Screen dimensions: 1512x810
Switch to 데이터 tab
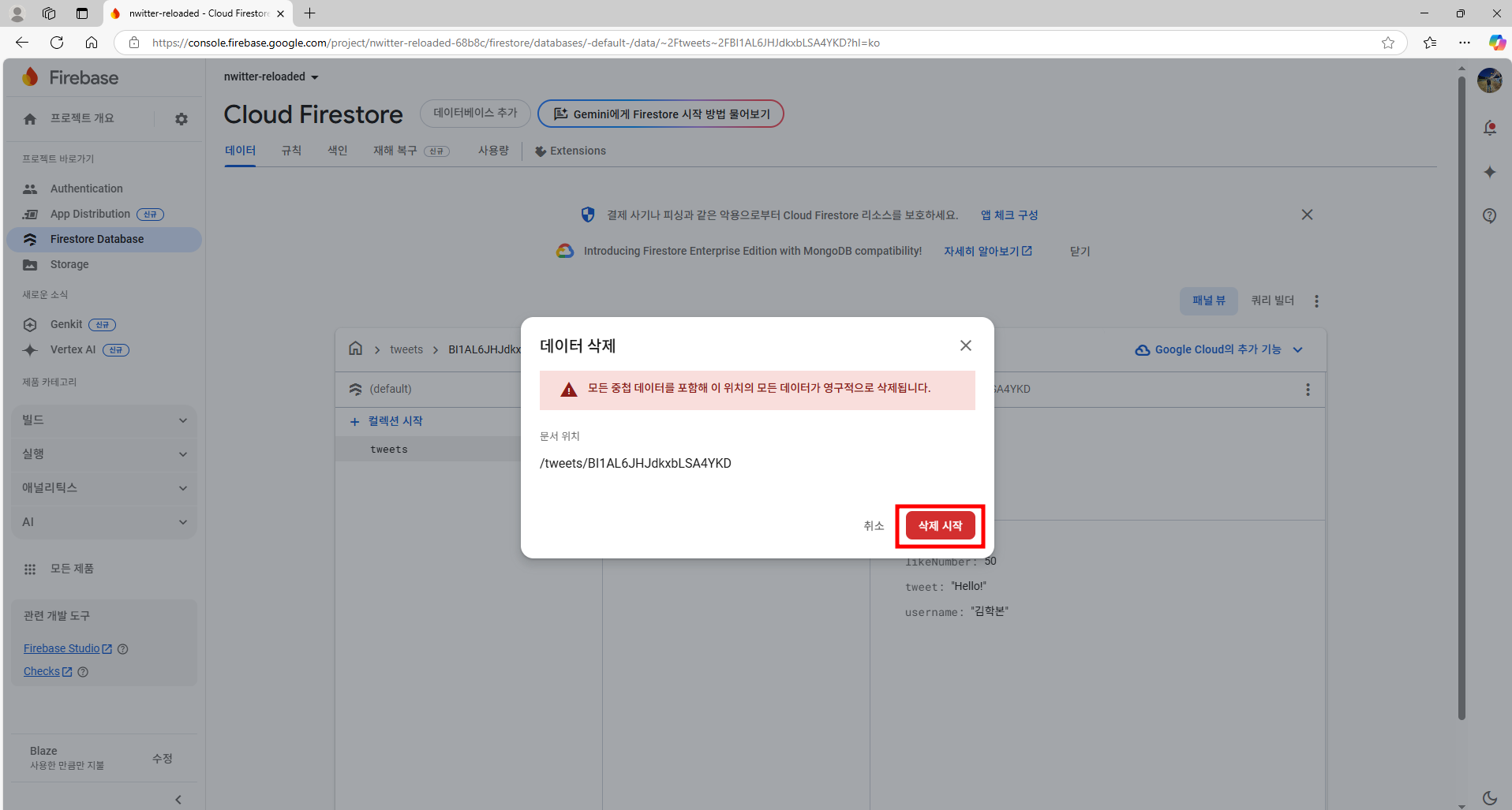click(240, 151)
